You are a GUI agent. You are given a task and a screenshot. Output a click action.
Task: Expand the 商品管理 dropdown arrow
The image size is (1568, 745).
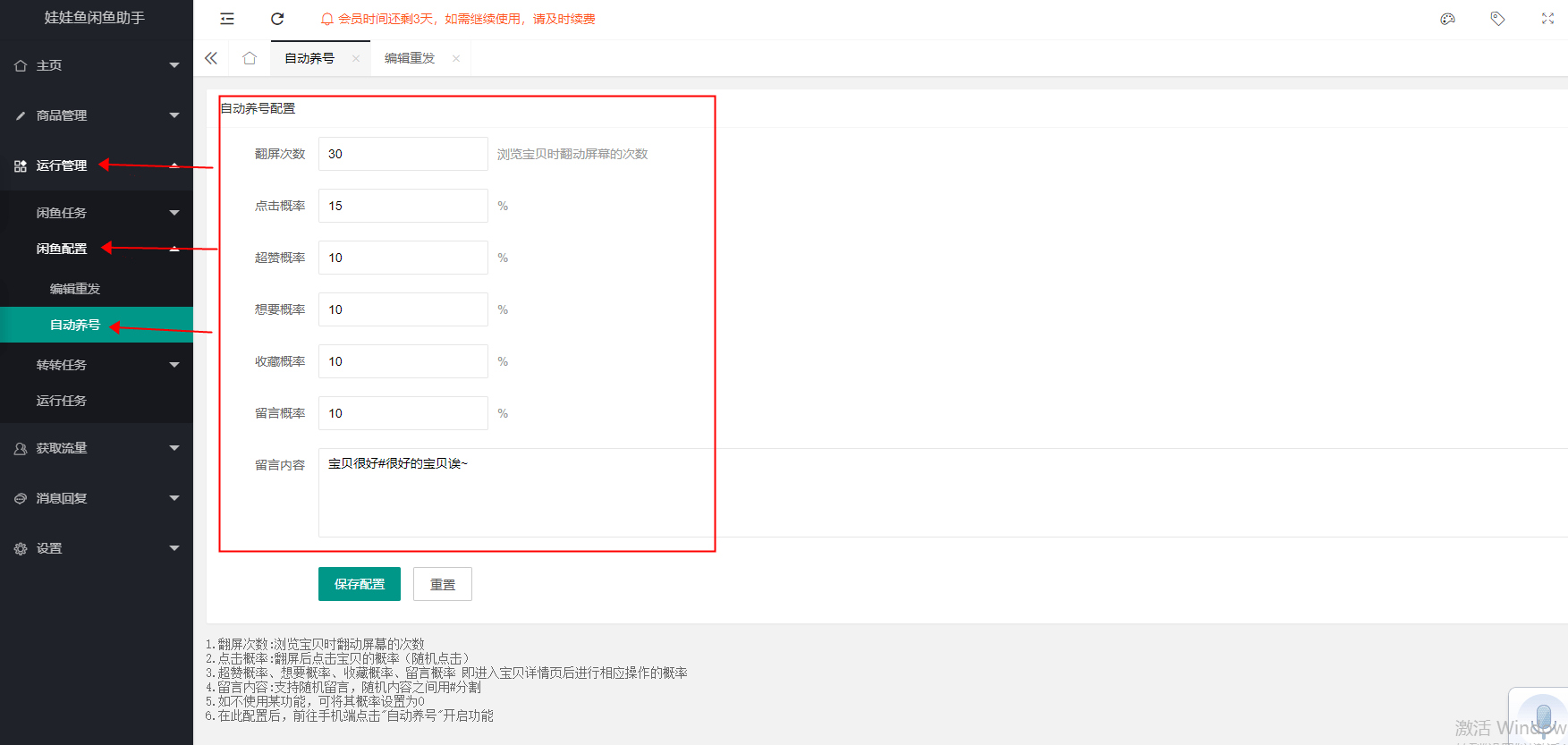174,115
